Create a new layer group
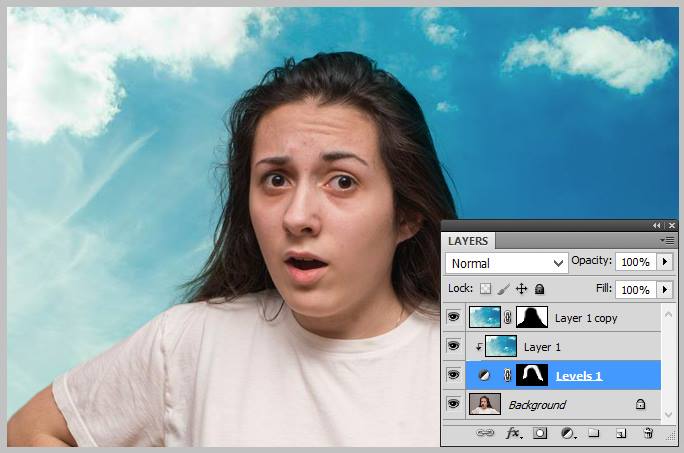 [593, 433]
